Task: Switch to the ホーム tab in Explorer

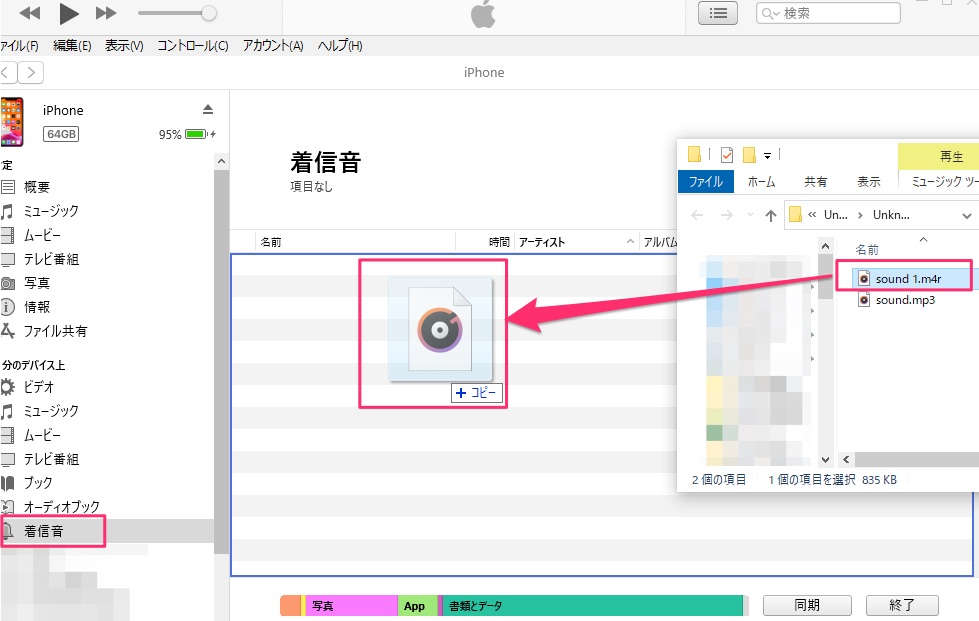Action: 762,181
